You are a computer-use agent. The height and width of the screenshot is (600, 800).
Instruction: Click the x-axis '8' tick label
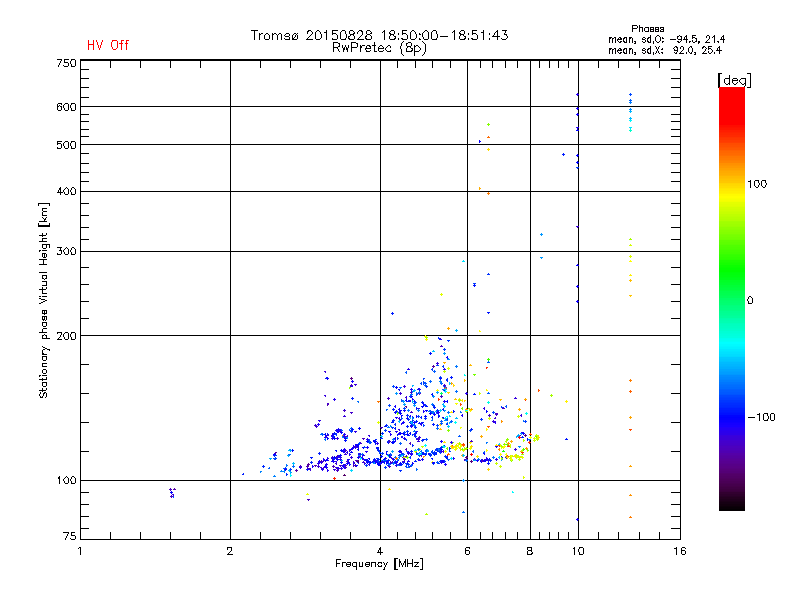point(530,551)
